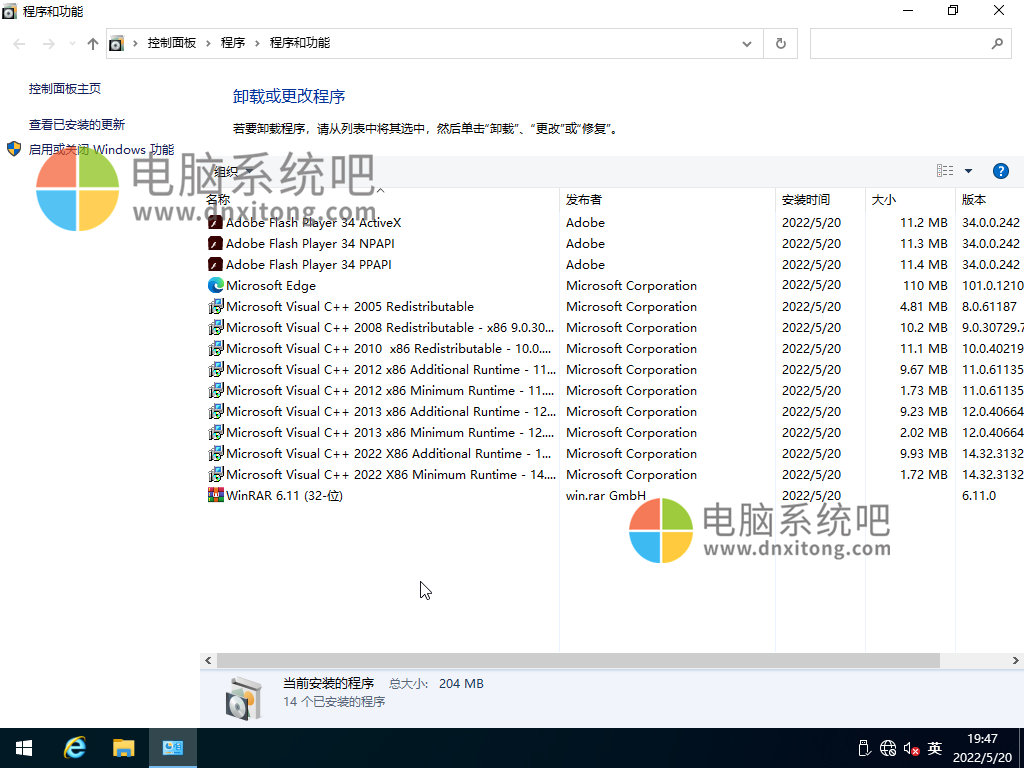This screenshot has width=1024, height=768.
Task: Click the up-directory arrow
Action: [93, 43]
